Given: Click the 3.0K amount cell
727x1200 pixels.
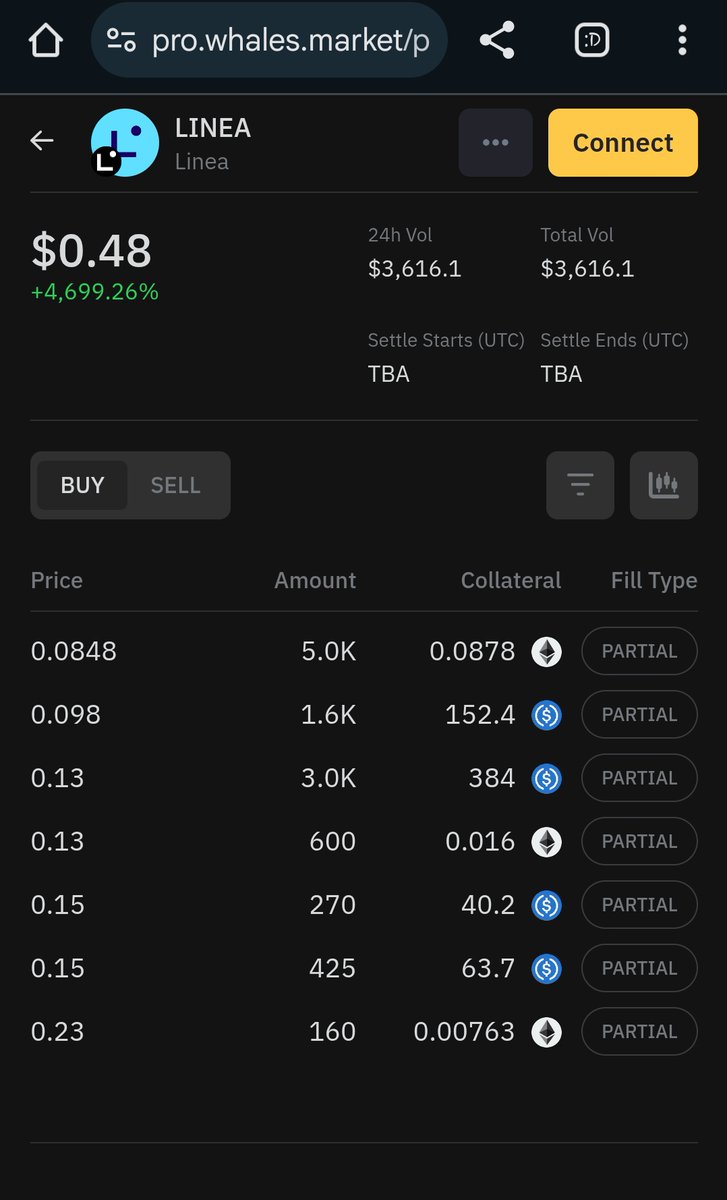Looking at the screenshot, I should click(329, 778).
